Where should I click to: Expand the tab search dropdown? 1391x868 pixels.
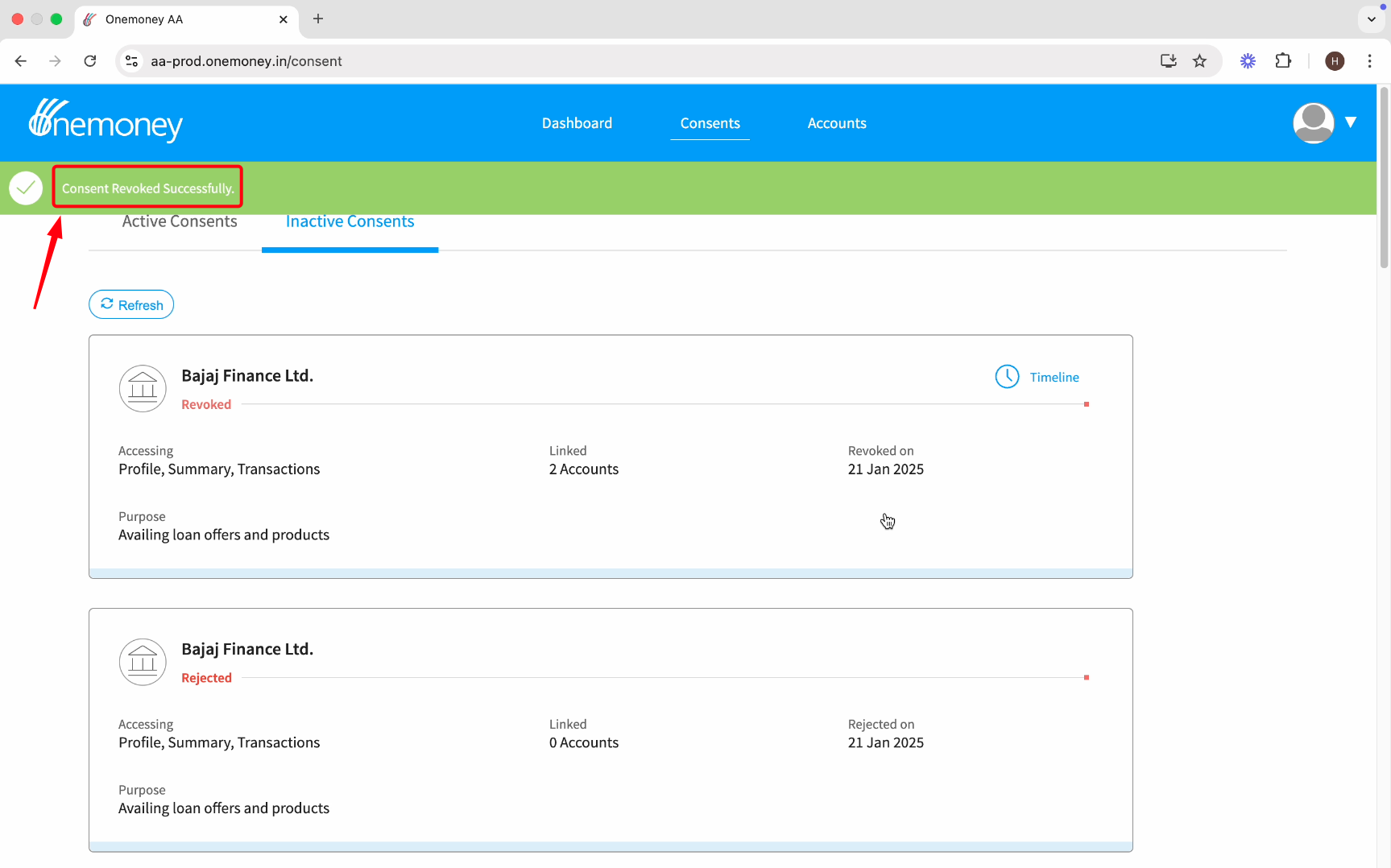click(x=1371, y=19)
